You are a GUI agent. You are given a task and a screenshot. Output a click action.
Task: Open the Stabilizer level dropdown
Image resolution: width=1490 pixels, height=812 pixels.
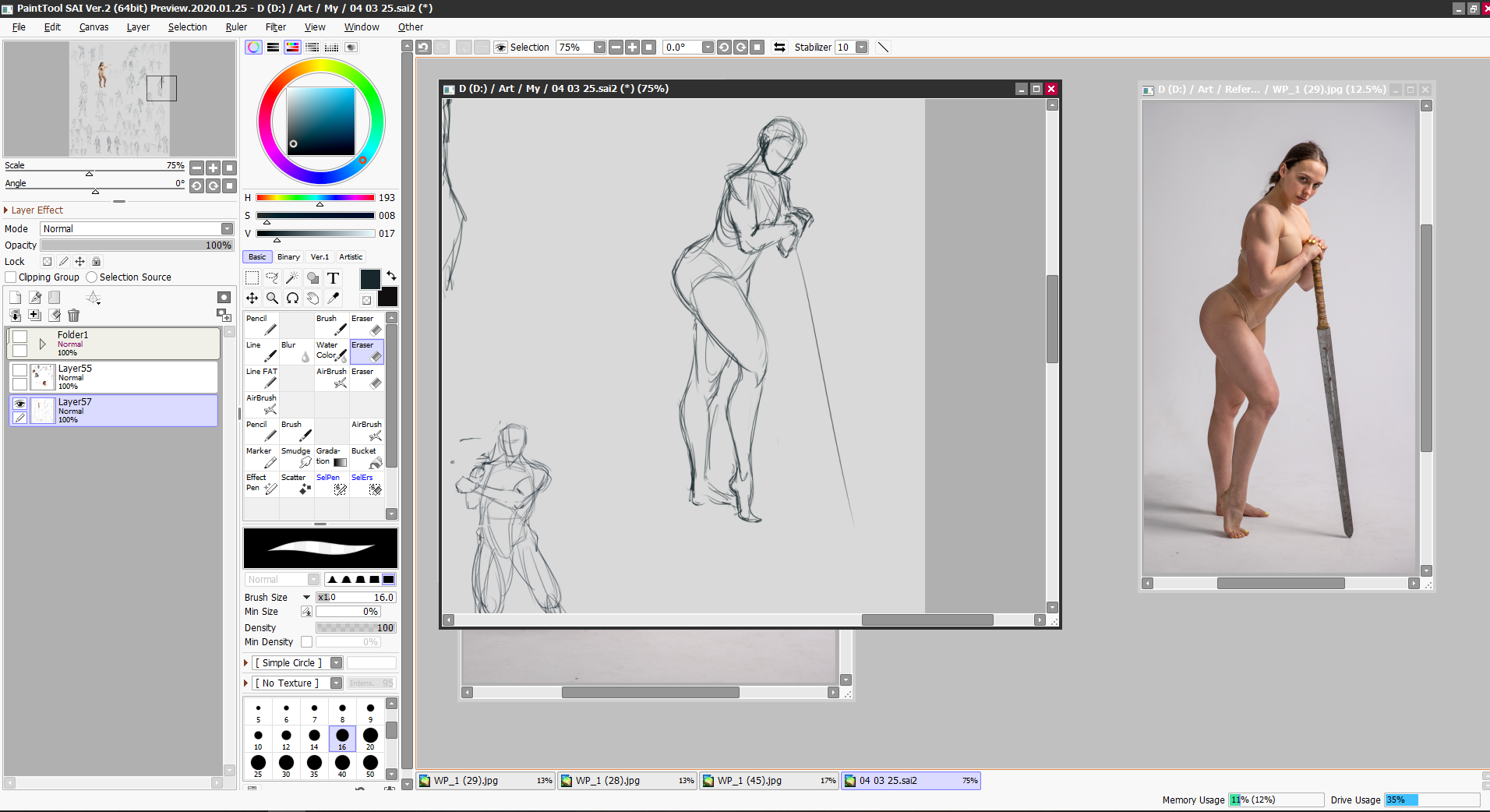point(861,48)
